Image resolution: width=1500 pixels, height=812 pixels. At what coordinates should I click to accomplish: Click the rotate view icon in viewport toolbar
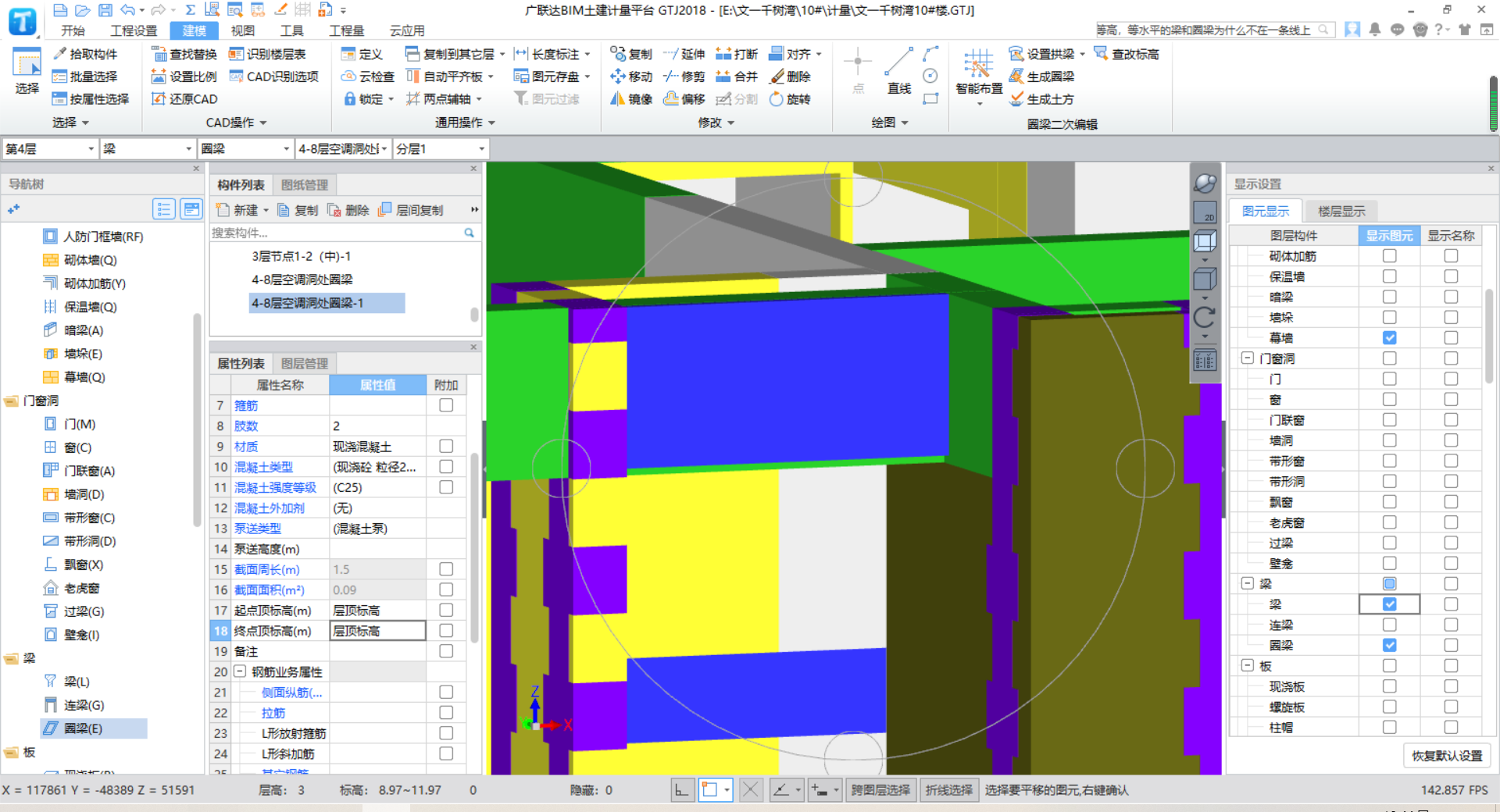[x=1205, y=316]
